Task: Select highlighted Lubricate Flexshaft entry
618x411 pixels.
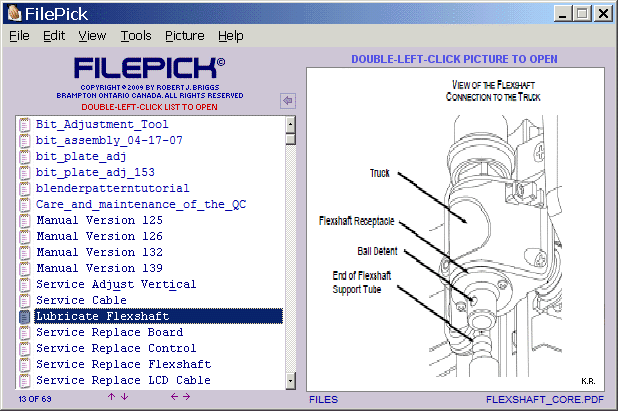Action: click(158, 316)
